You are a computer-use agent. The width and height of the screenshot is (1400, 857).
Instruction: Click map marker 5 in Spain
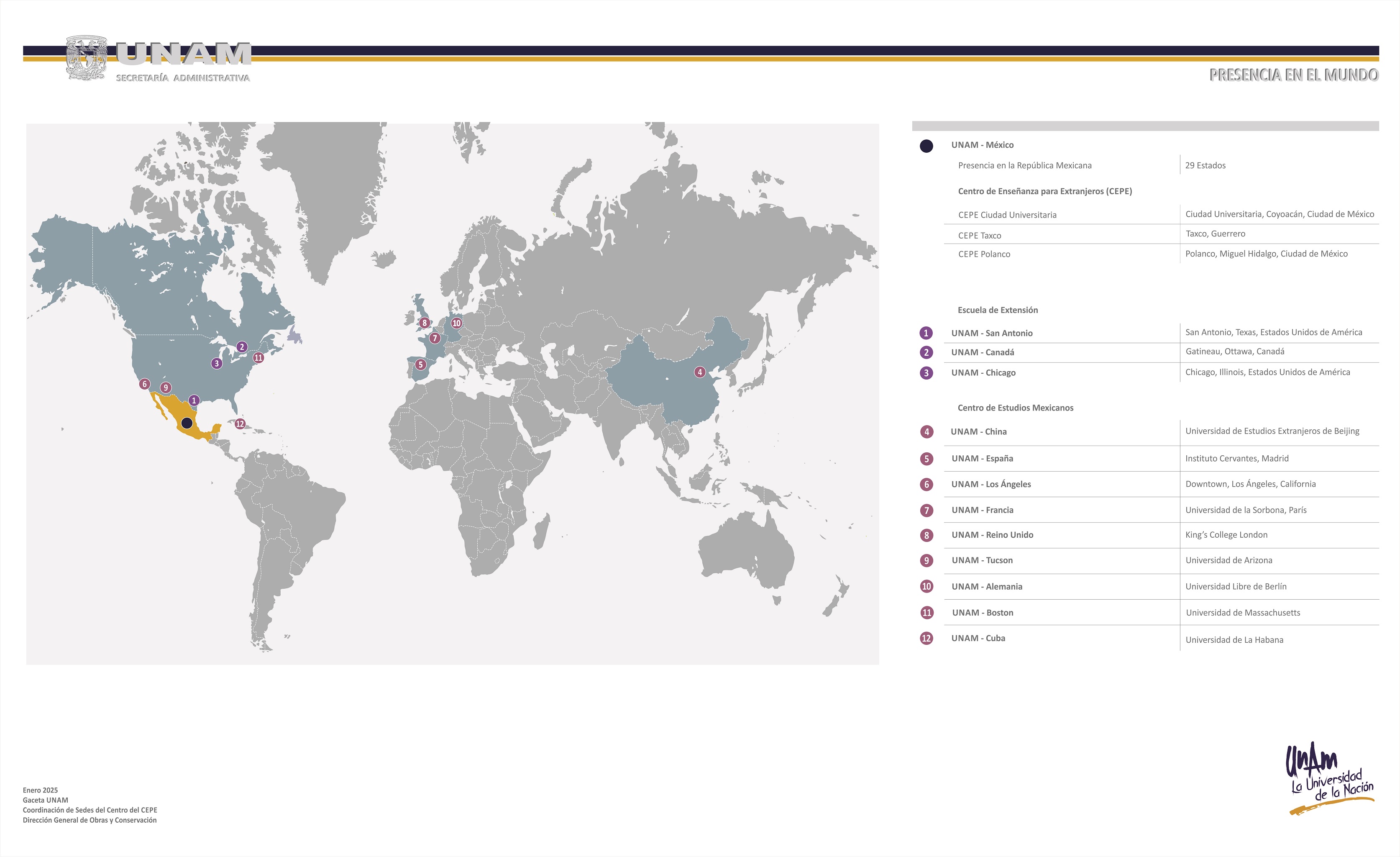click(420, 365)
